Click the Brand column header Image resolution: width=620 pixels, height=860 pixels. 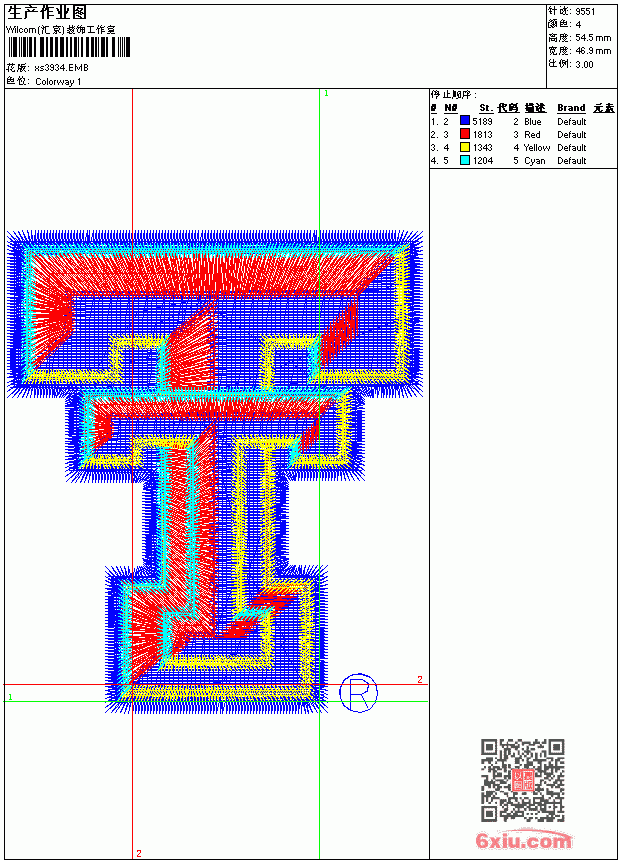click(571, 108)
